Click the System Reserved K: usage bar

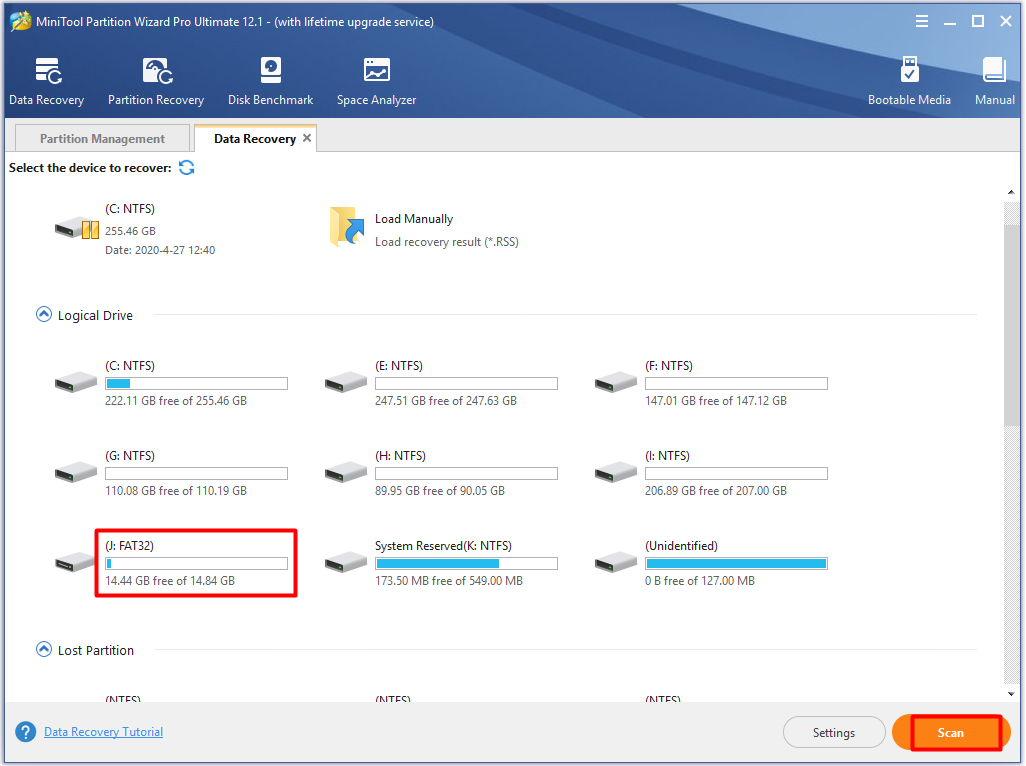coord(467,563)
